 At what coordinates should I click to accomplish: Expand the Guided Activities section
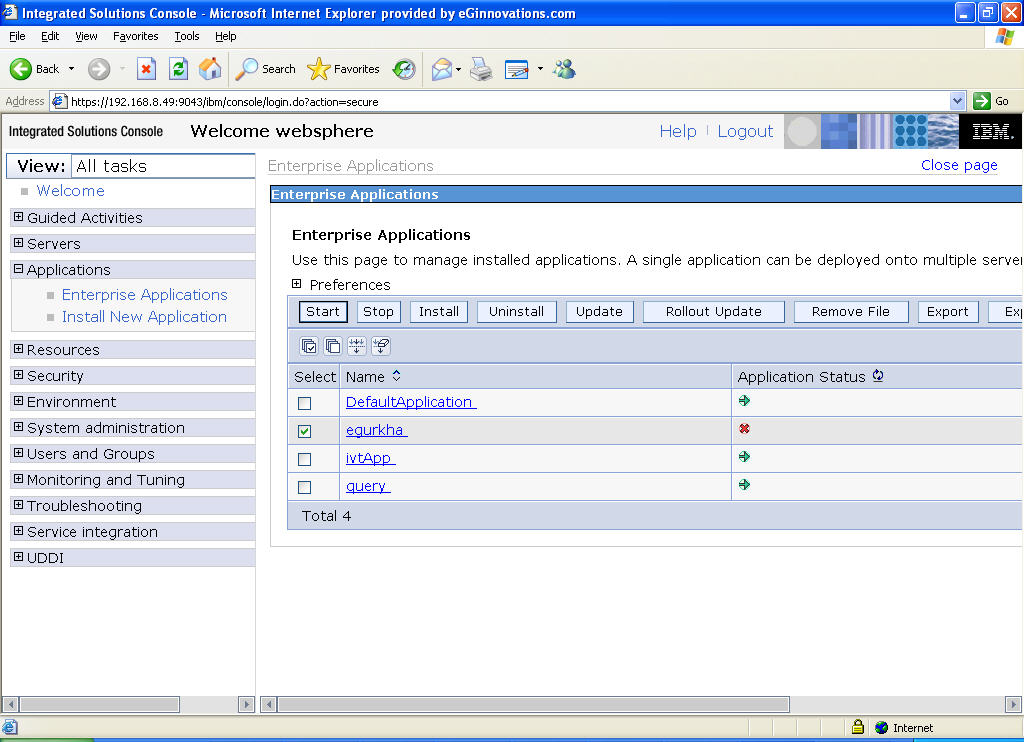18,217
